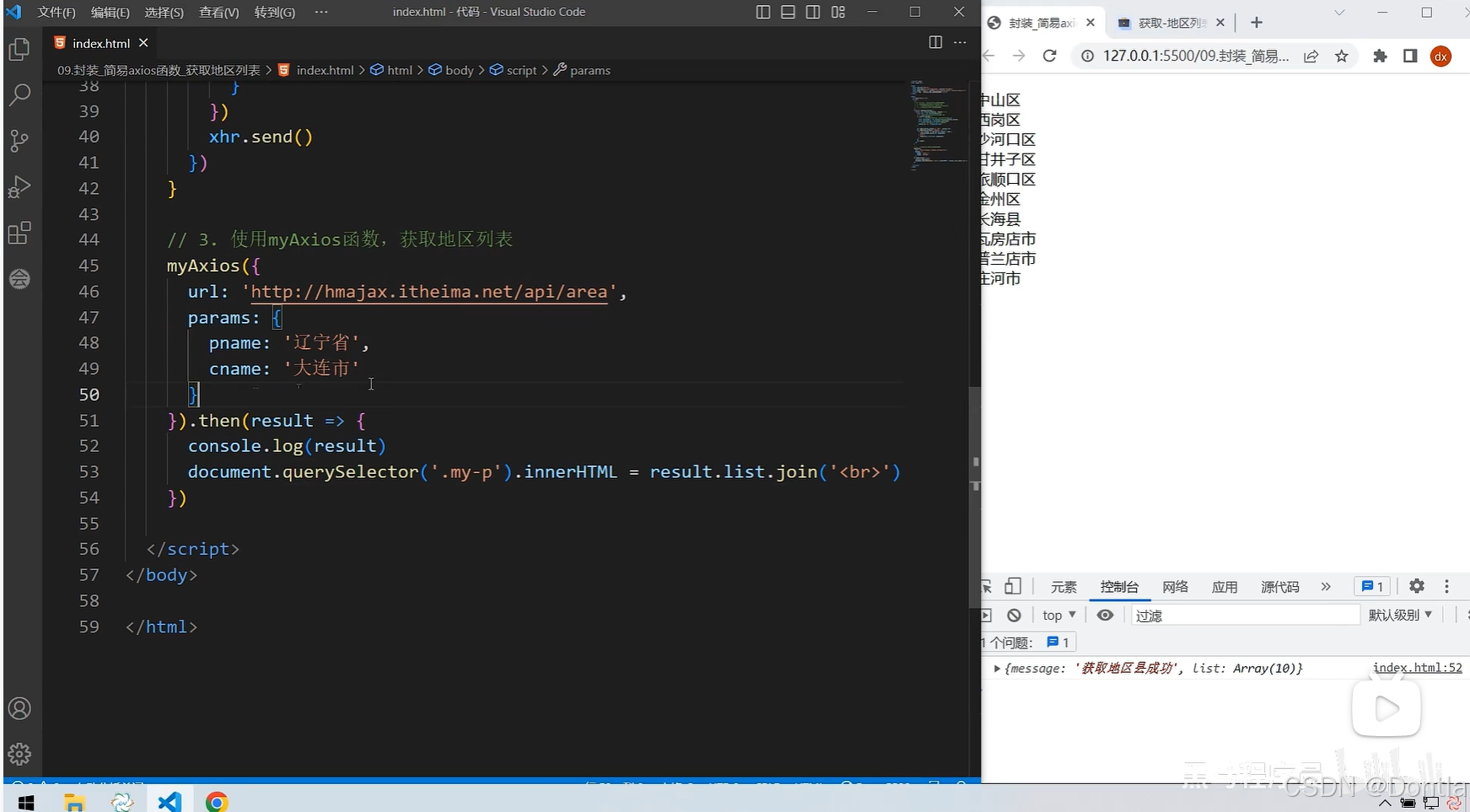Toggle the DevTools device toolbar
The height and width of the screenshot is (812, 1470).
[x=1013, y=586]
